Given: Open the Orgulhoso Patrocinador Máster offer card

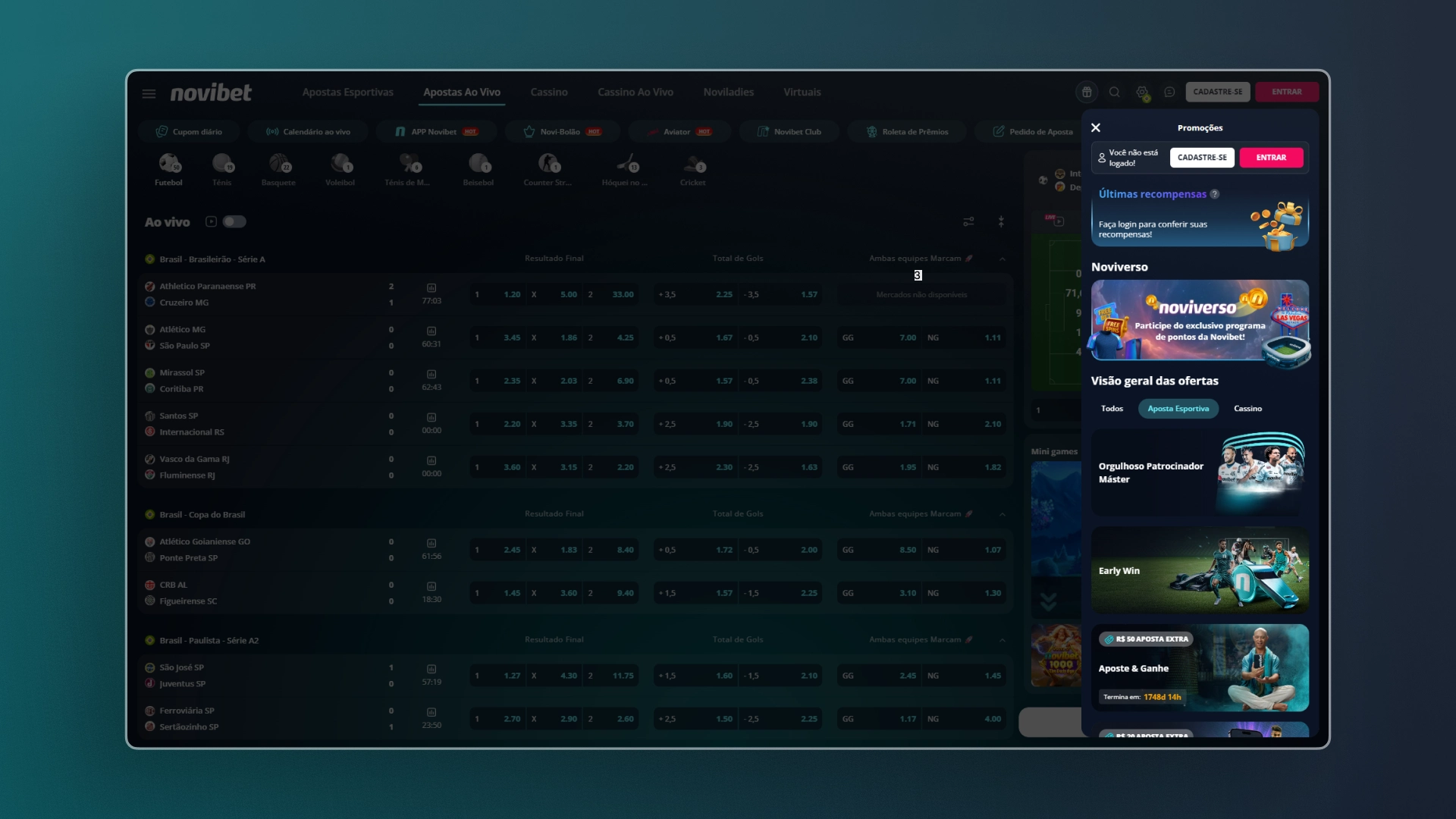Looking at the screenshot, I should [1200, 472].
